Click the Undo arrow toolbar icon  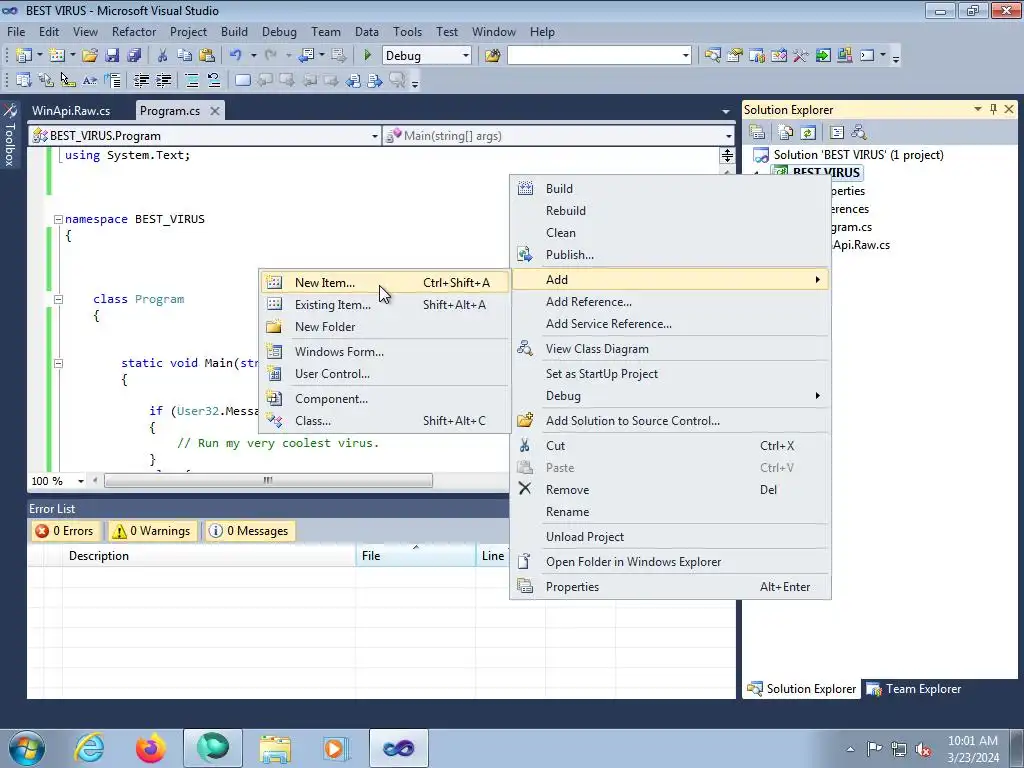236,56
